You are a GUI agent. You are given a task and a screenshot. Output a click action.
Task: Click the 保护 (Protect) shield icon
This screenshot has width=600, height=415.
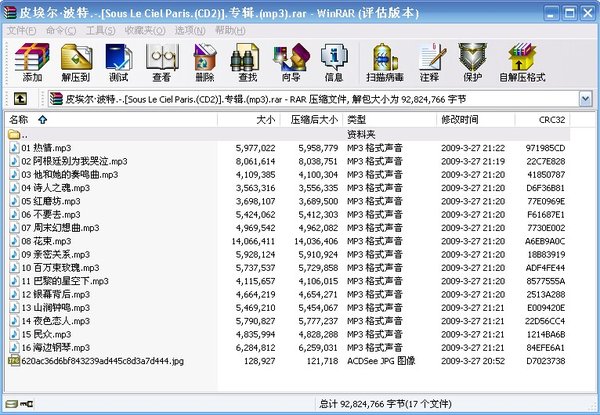(x=473, y=62)
